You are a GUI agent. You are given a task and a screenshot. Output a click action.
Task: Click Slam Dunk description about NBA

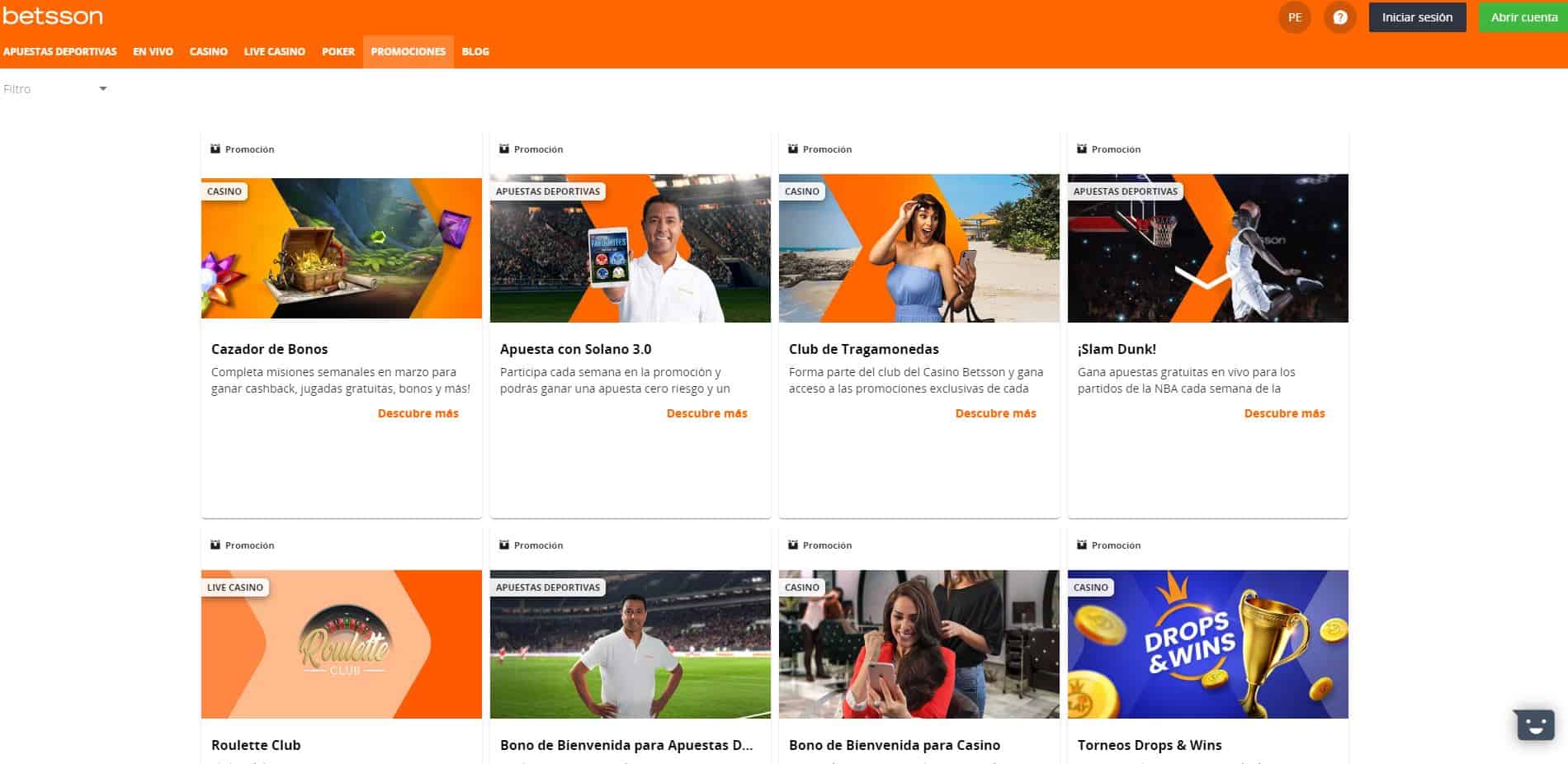tap(1187, 380)
